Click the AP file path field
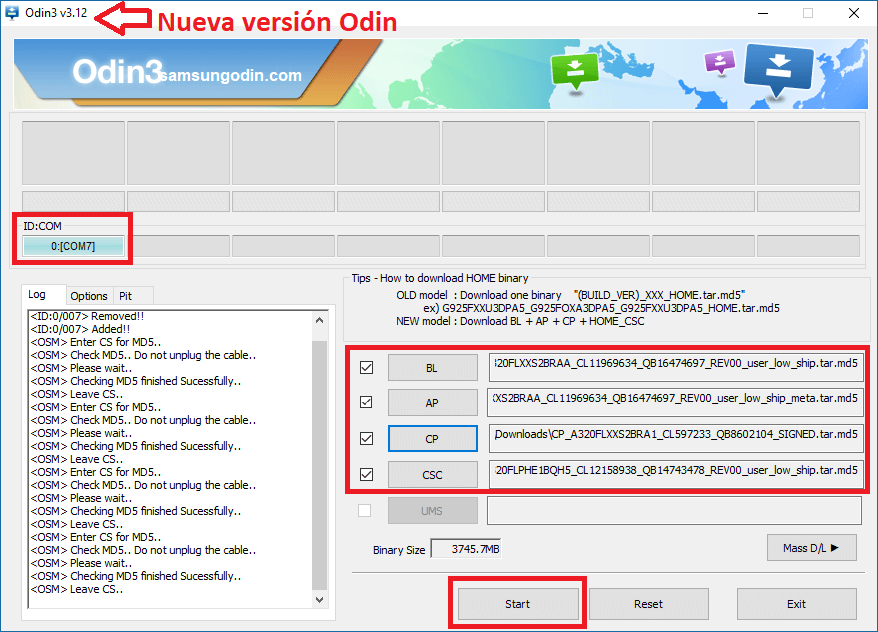The image size is (878, 632). (x=675, y=402)
